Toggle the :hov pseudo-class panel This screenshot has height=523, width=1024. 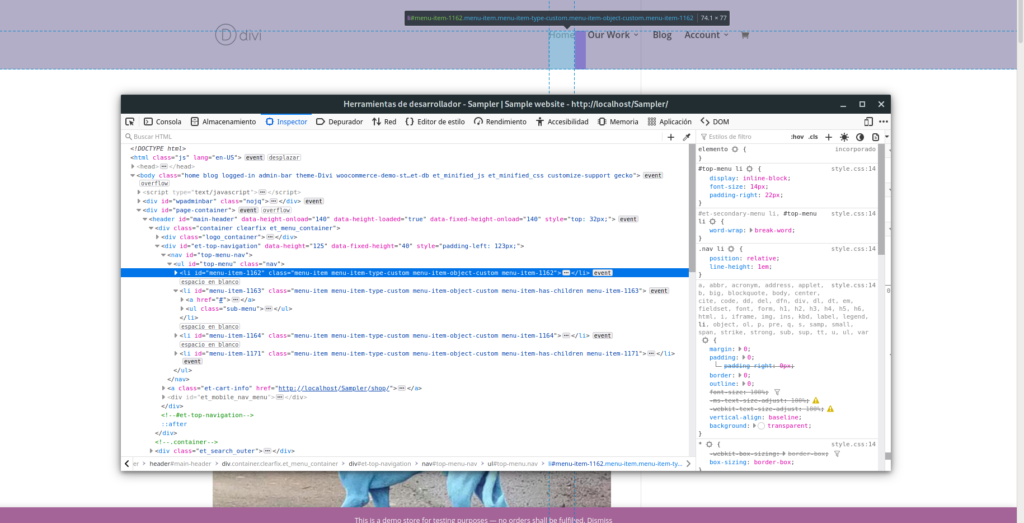tap(797, 137)
